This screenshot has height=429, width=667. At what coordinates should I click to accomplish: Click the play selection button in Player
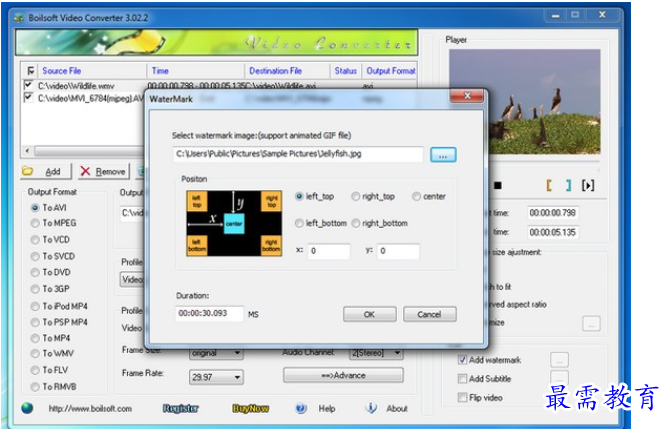(x=588, y=185)
